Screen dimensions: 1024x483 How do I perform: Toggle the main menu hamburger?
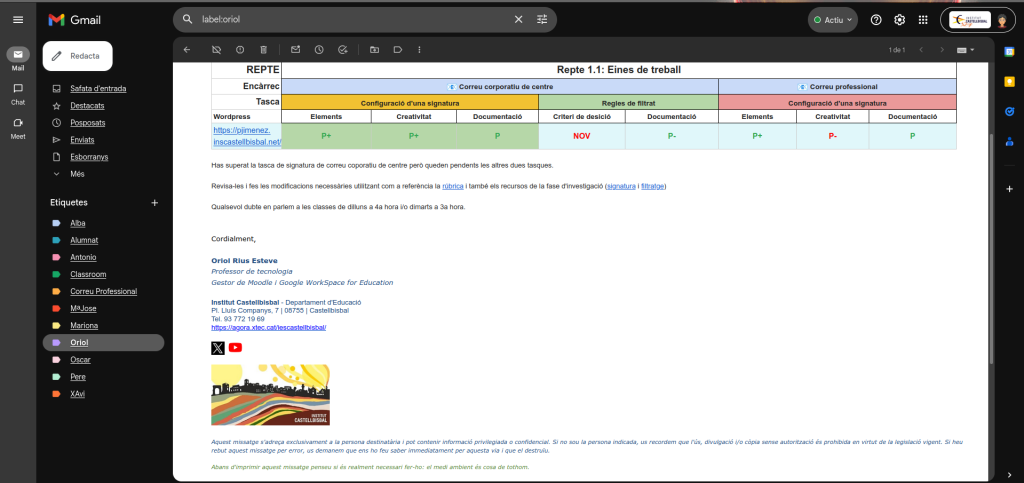18,20
